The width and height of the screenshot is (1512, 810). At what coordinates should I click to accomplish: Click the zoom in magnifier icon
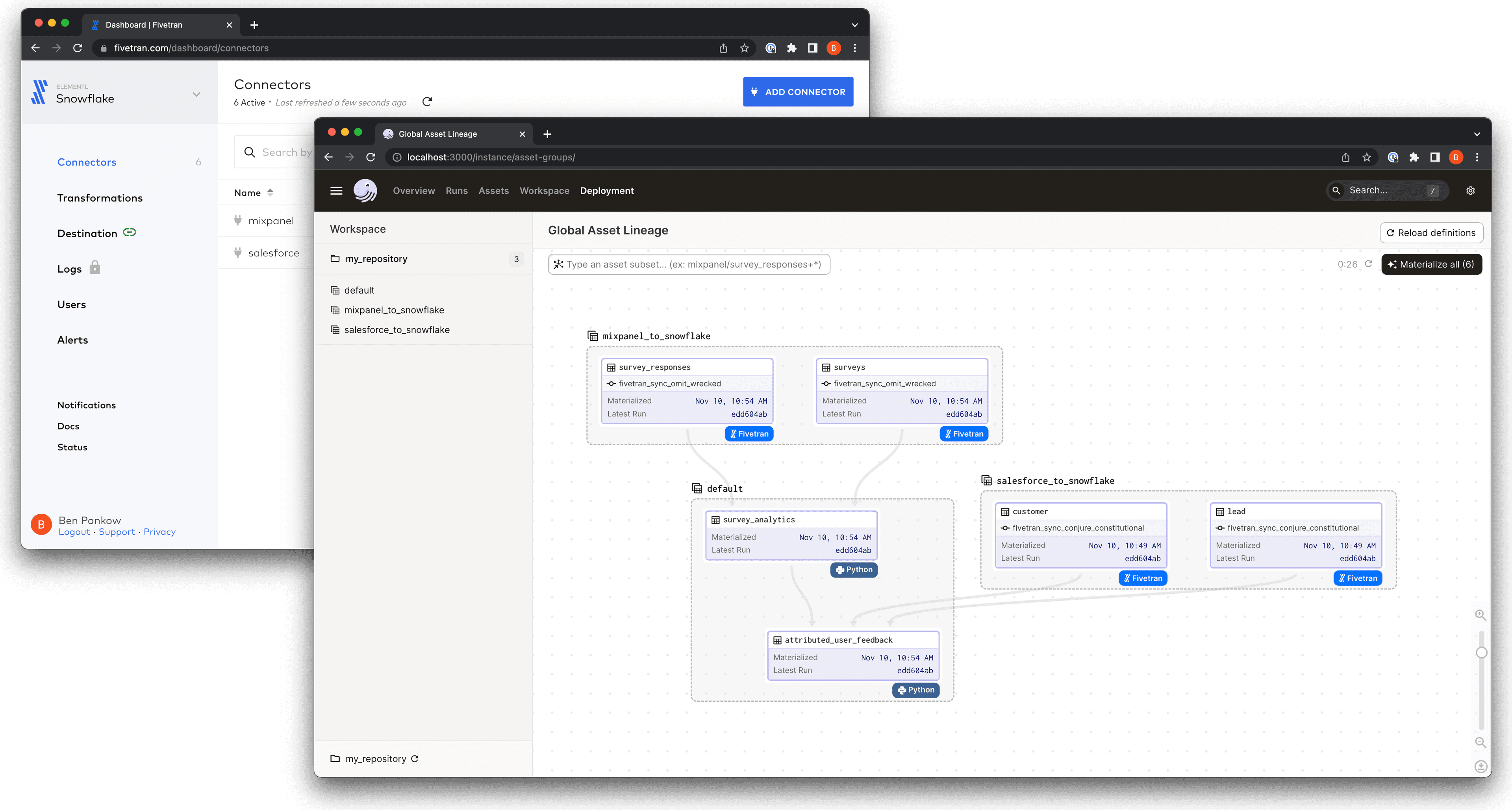click(1480, 615)
